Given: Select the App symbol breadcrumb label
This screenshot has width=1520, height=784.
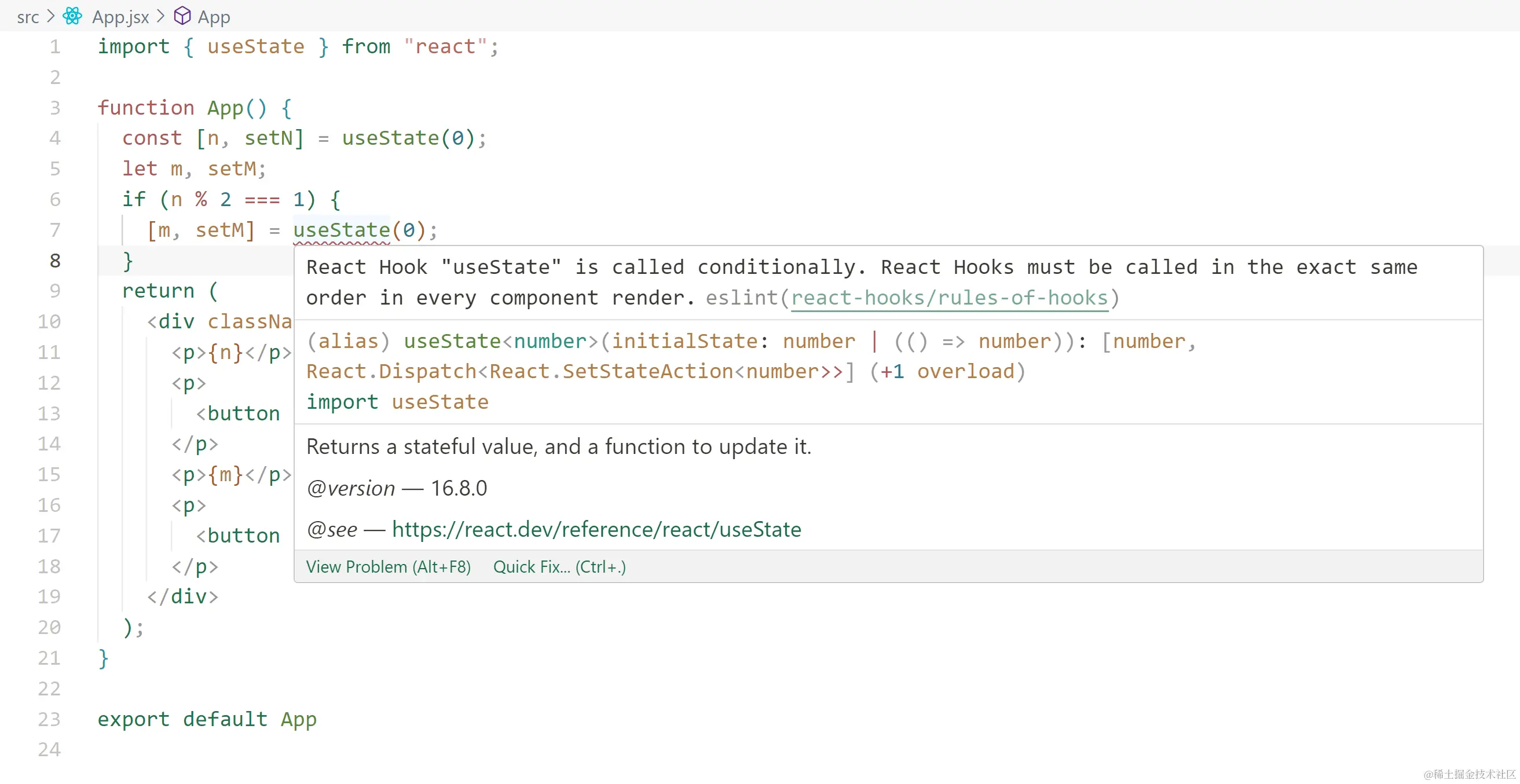Looking at the screenshot, I should coord(214,17).
